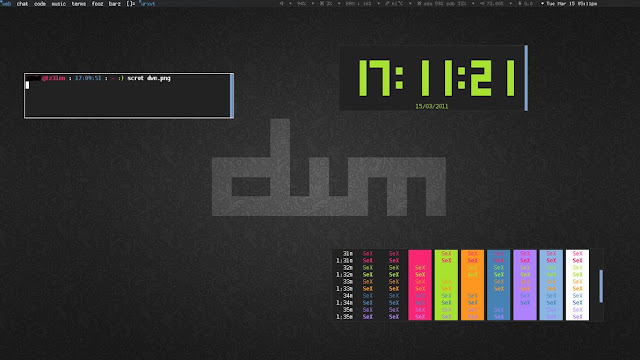640x360 pixels.
Task: Click the date and time in status bar
Action: (x=571, y=4)
